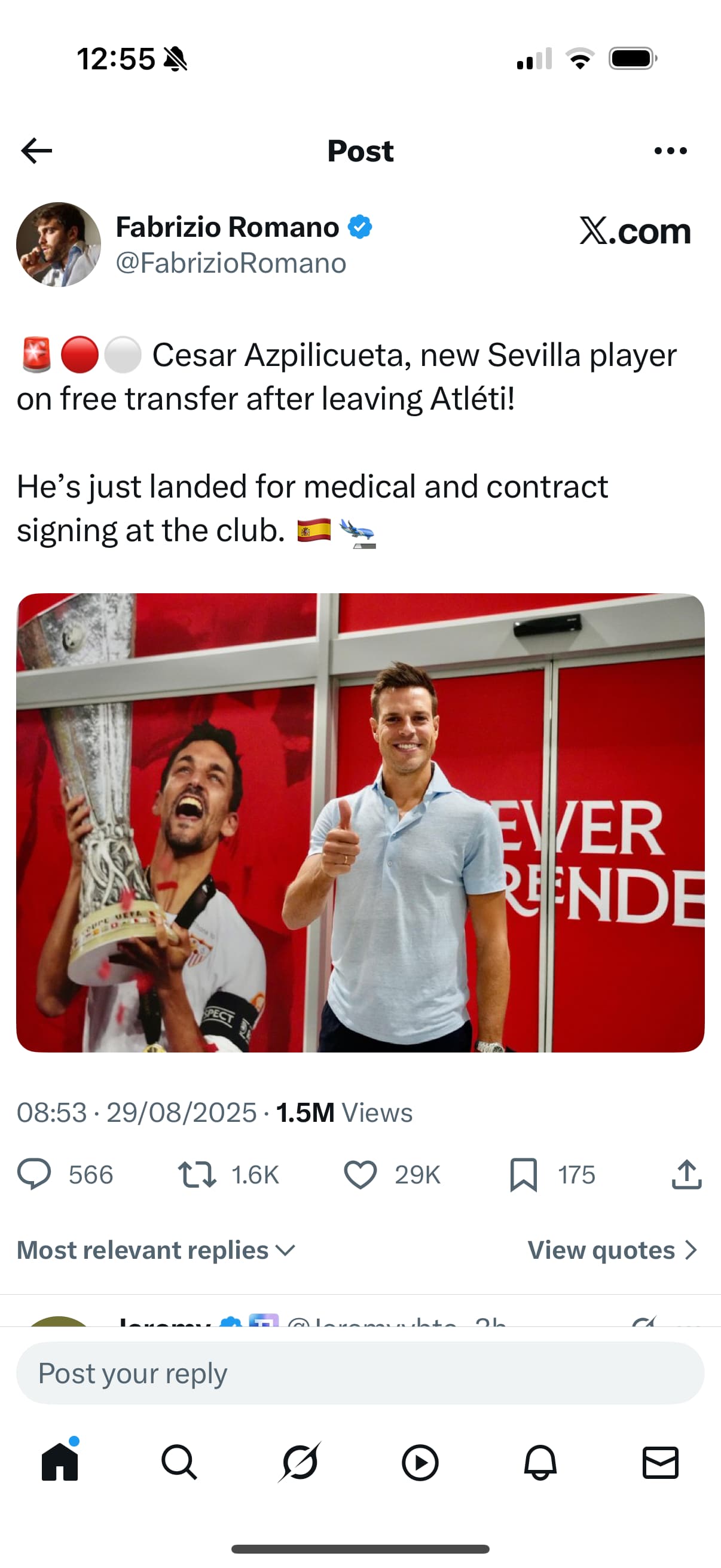Open Grok via the slashed-circle icon
The height and width of the screenshot is (1568, 721).
tap(300, 1462)
